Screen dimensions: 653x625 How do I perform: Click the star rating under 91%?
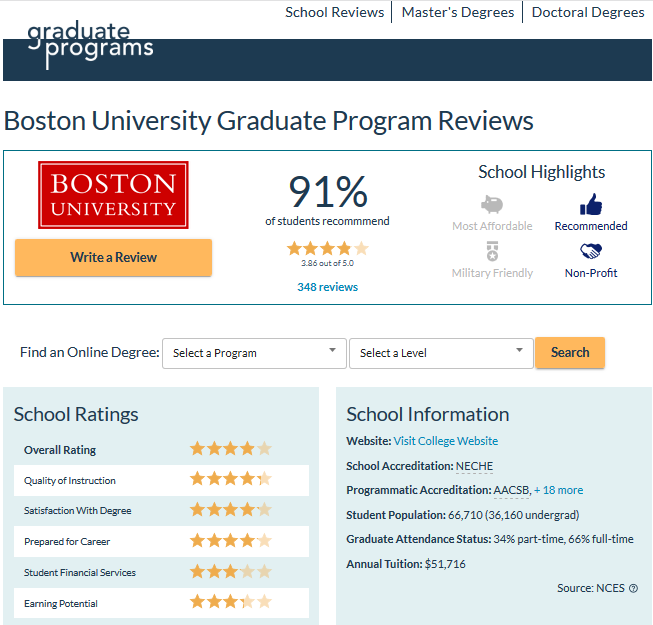point(327,248)
